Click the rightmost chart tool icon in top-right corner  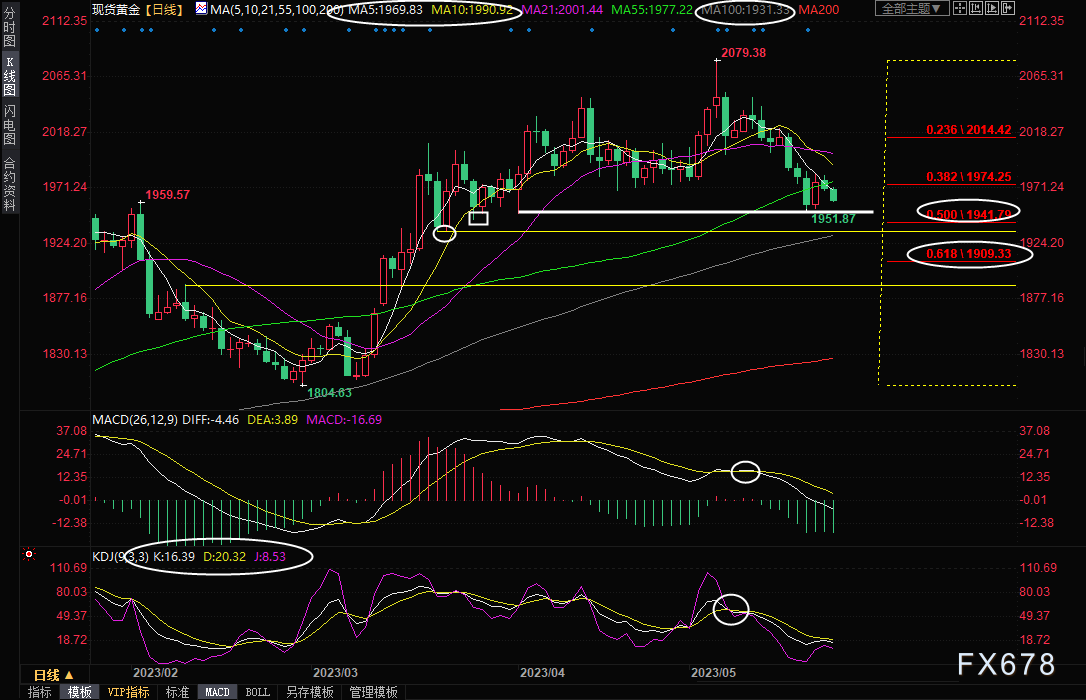point(1006,9)
